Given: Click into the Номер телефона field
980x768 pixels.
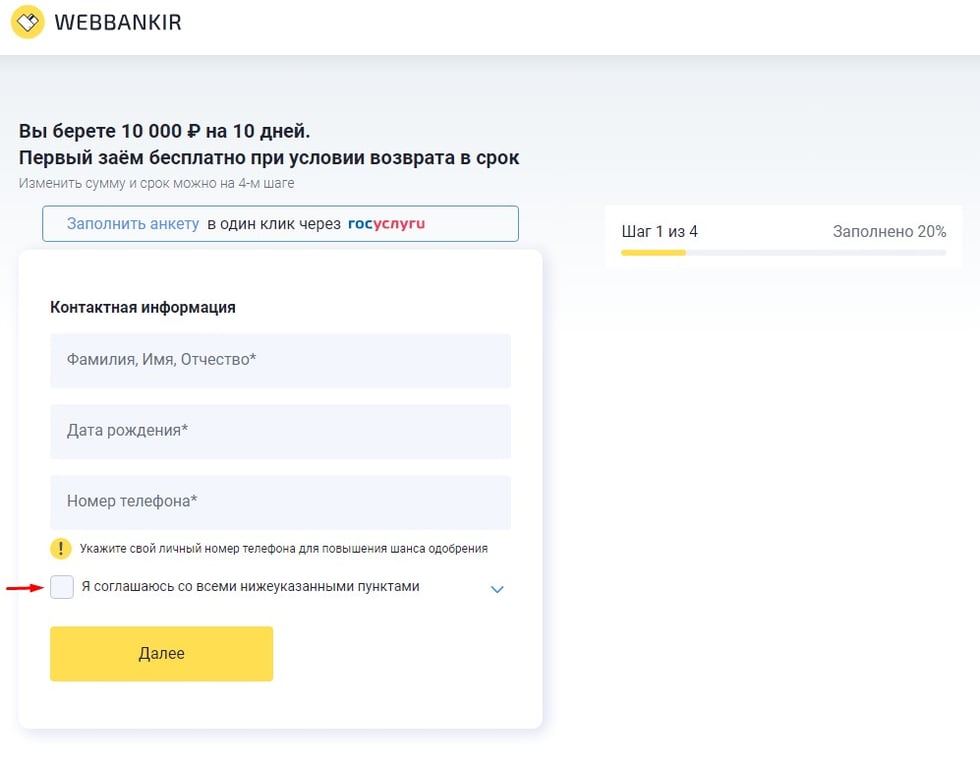Looking at the screenshot, I should click(x=280, y=501).
